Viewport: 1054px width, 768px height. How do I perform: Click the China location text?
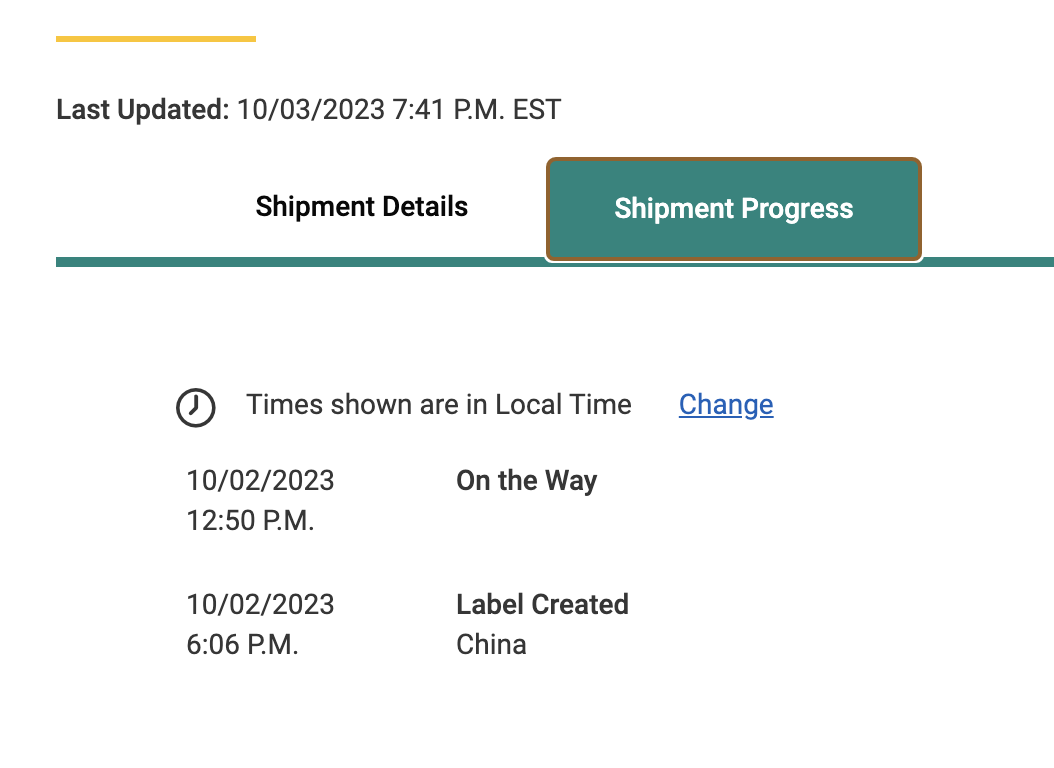coord(491,644)
